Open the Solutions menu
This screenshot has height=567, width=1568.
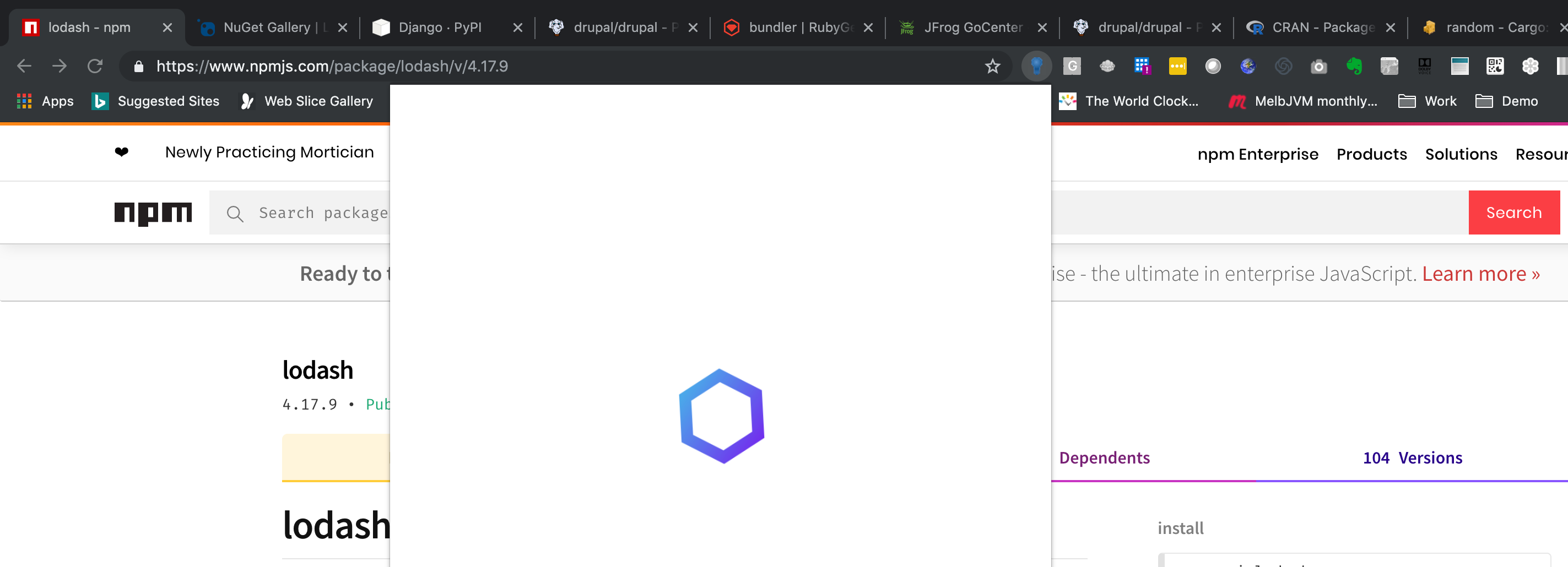point(1461,155)
